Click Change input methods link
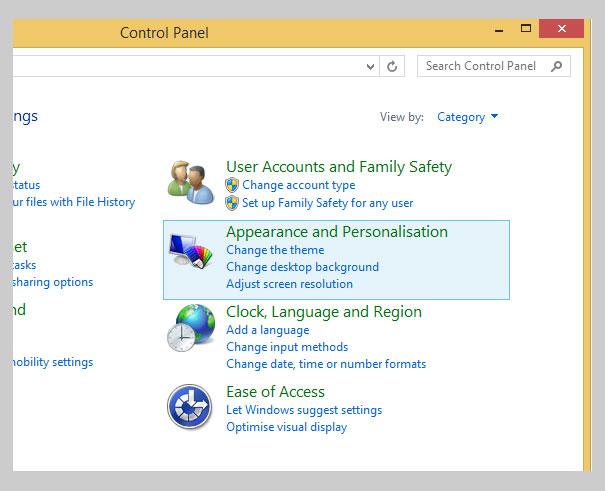Screen dimensions: 605x491 tap(287, 347)
